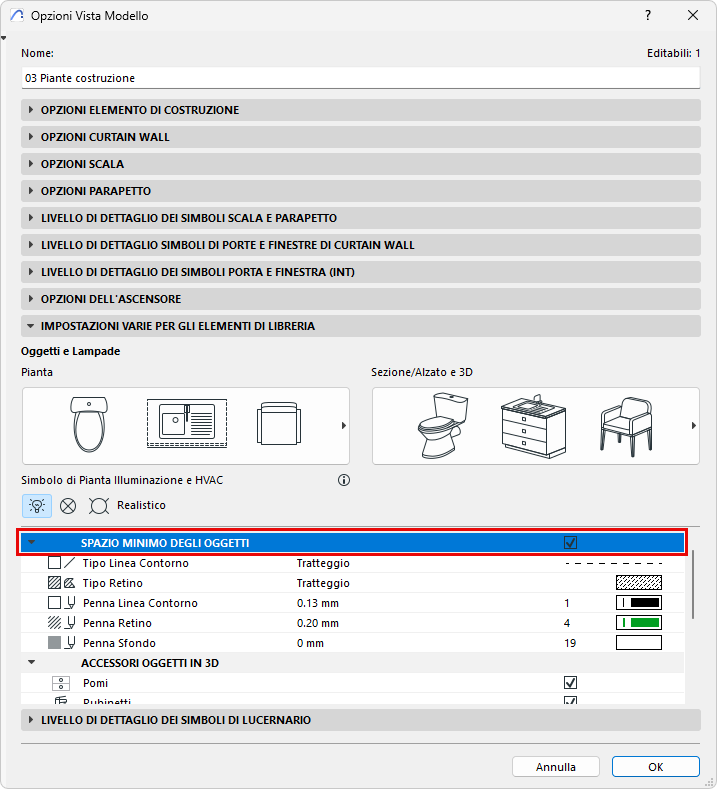Open the Tipo Retino fill pattern swatch
Screen dimensions: 717x789
639,583
